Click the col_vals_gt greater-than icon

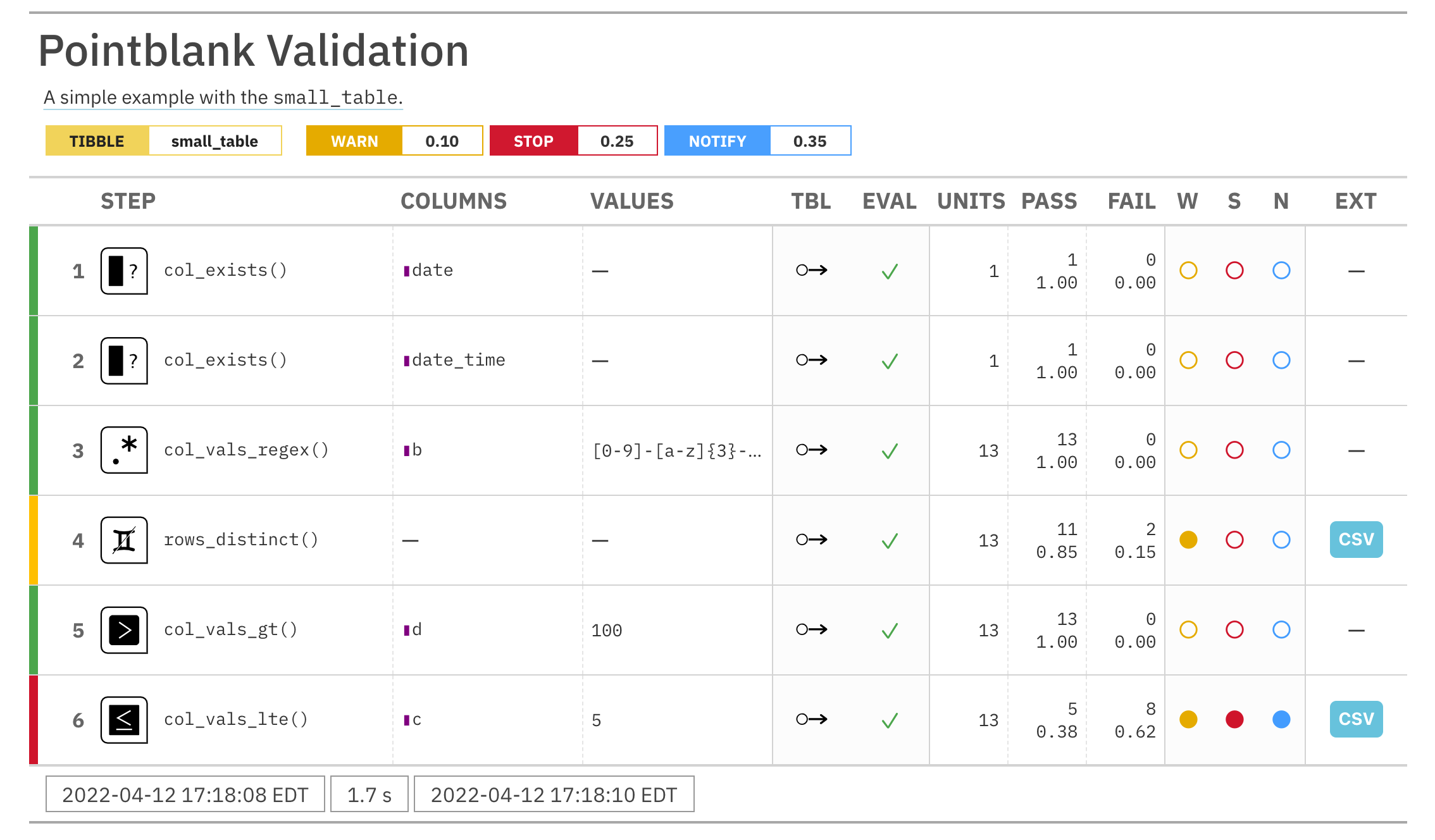124,630
